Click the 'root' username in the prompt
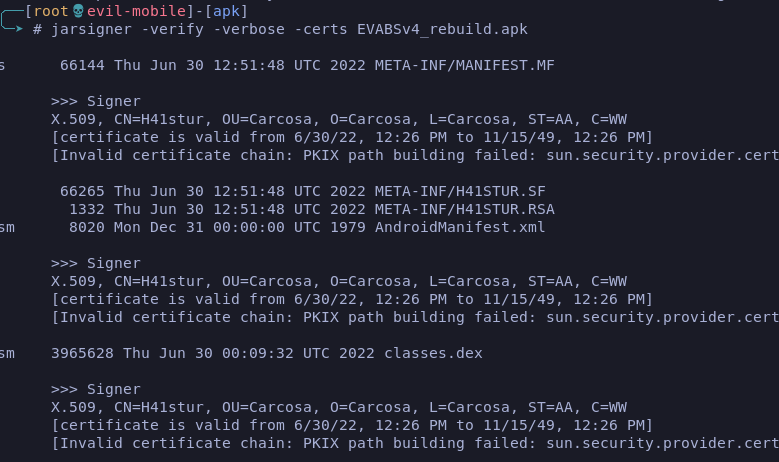779x462 pixels. (50, 10)
